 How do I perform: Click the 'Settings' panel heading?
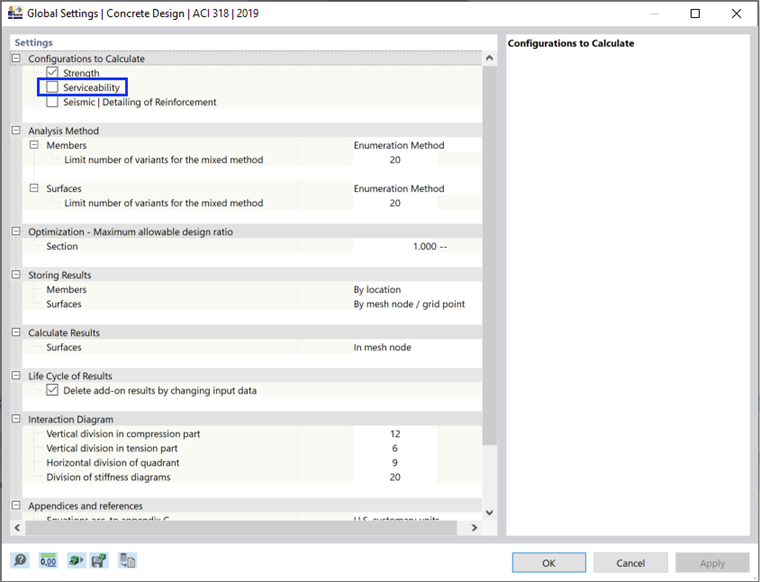click(x=33, y=42)
